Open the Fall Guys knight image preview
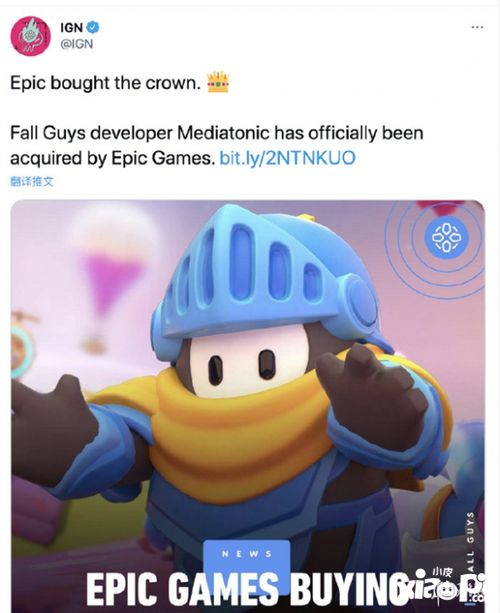This screenshot has width=500, height=613. (248, 406)
